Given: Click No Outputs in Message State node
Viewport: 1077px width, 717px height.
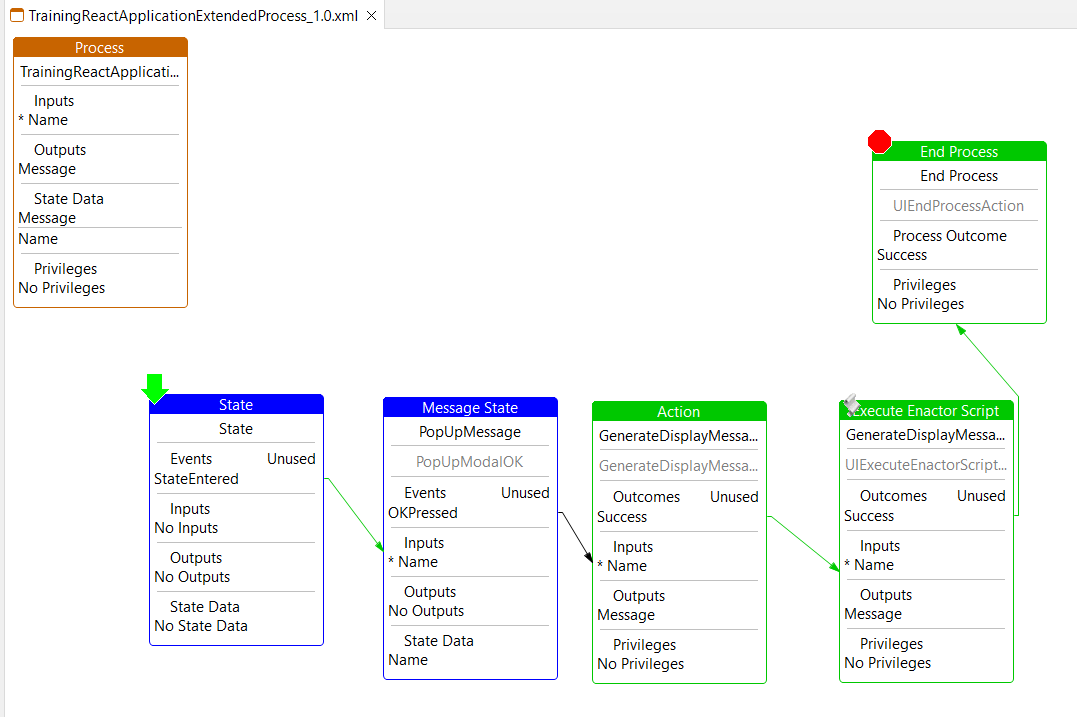Looking at the screenshot, I should click(x=427, y=611).
